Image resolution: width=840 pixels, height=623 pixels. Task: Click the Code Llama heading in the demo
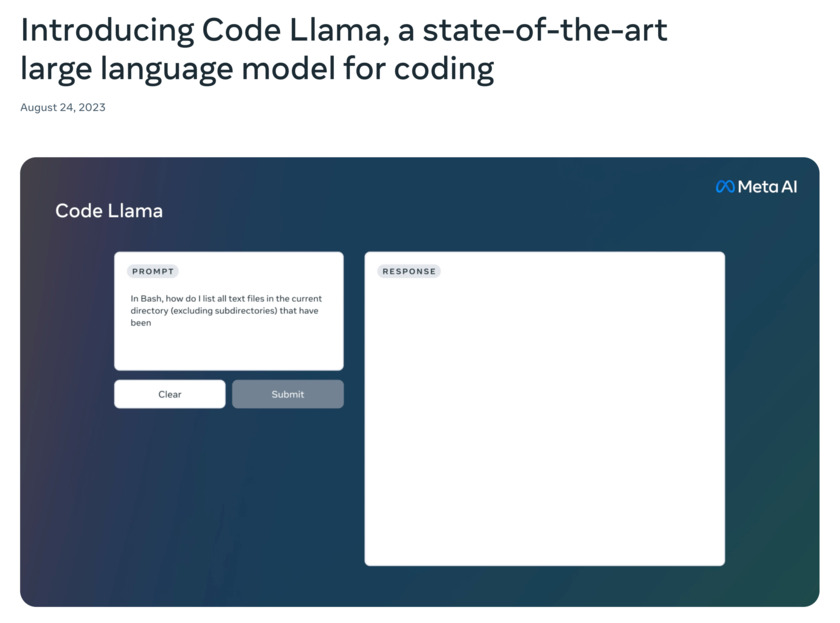109,211
